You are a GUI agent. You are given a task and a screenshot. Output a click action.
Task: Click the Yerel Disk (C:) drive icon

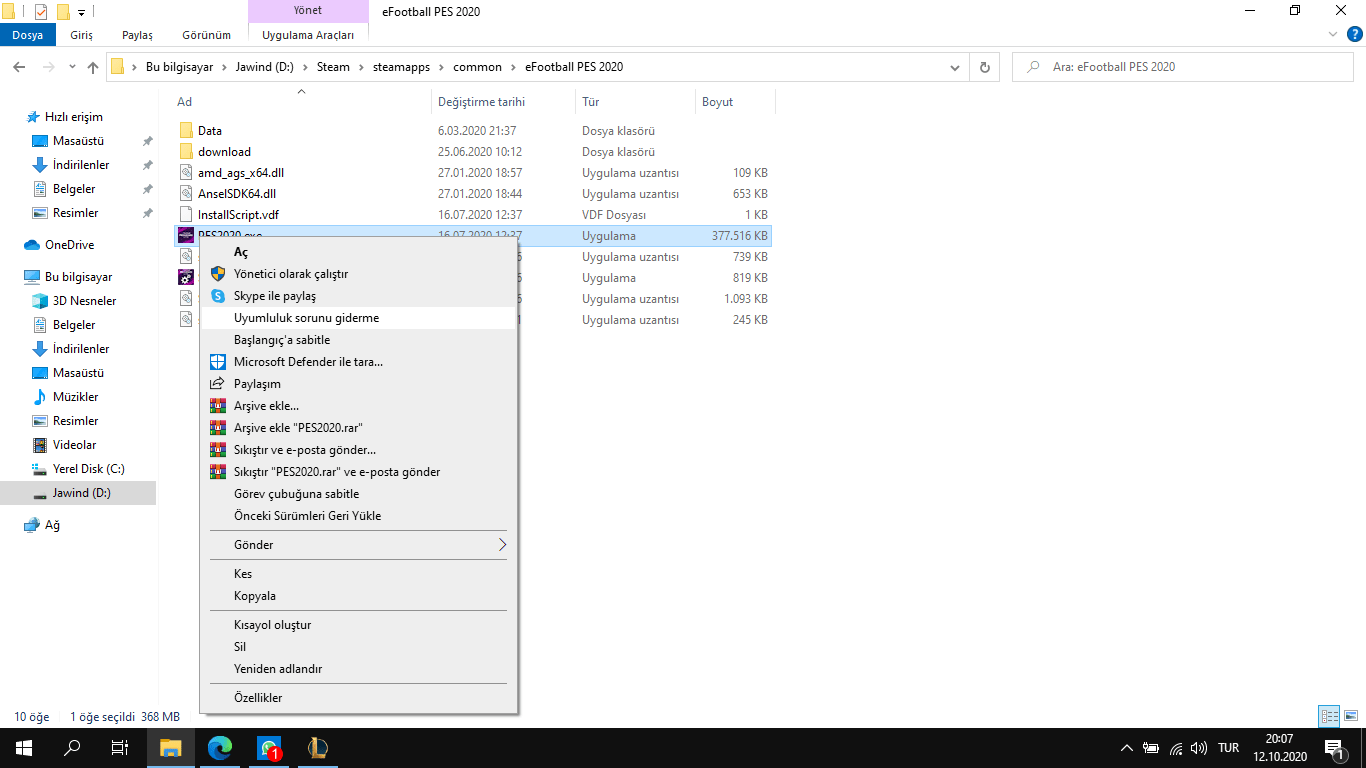click(x=40, y=469)
